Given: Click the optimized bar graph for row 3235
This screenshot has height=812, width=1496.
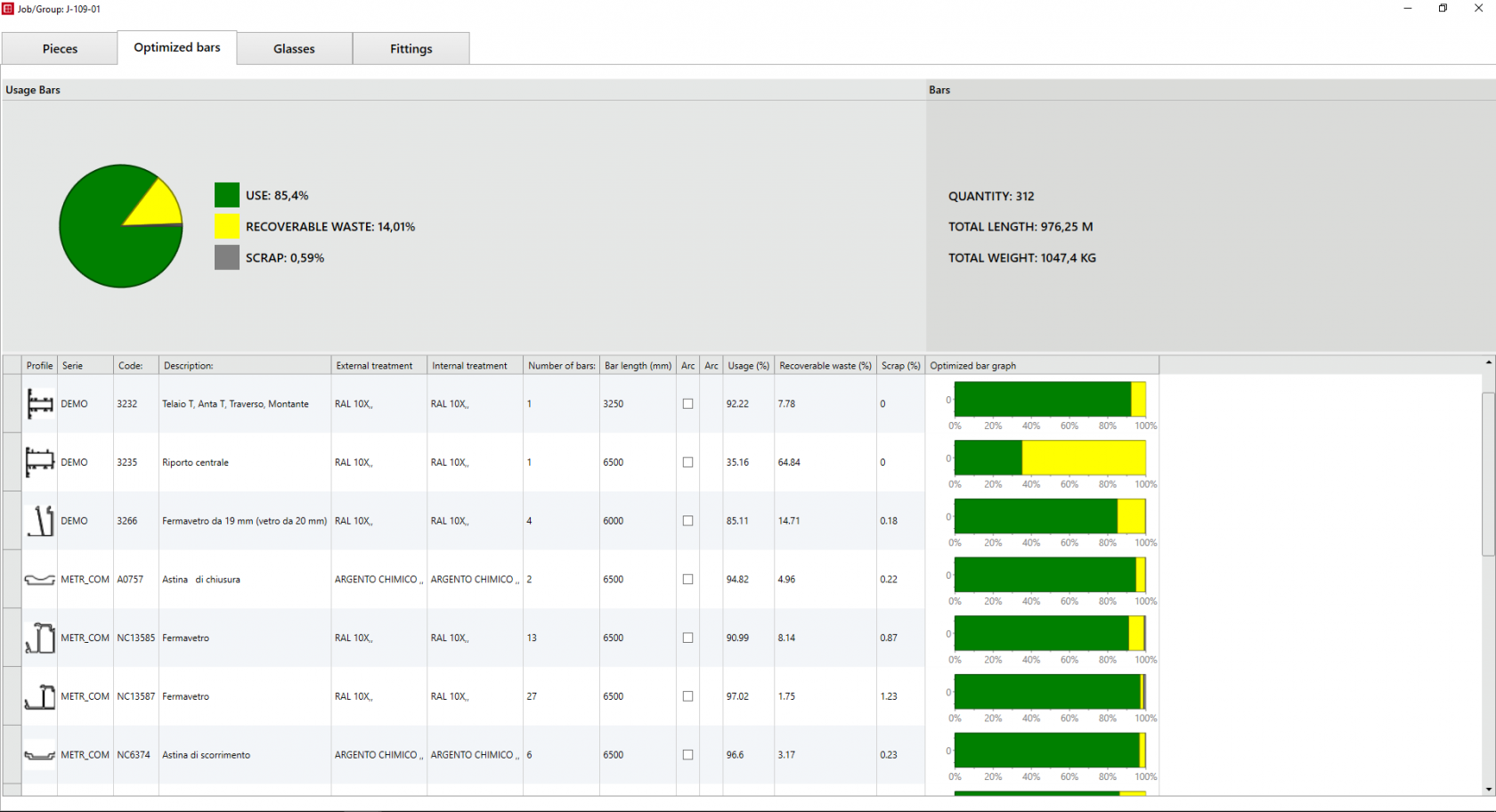Looking at the screenshot, I should click(x=1051, y=457).
